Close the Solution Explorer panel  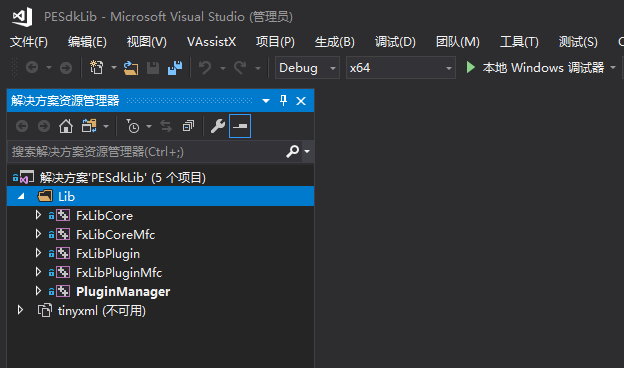pyautogui.click(x=301, y=101)
